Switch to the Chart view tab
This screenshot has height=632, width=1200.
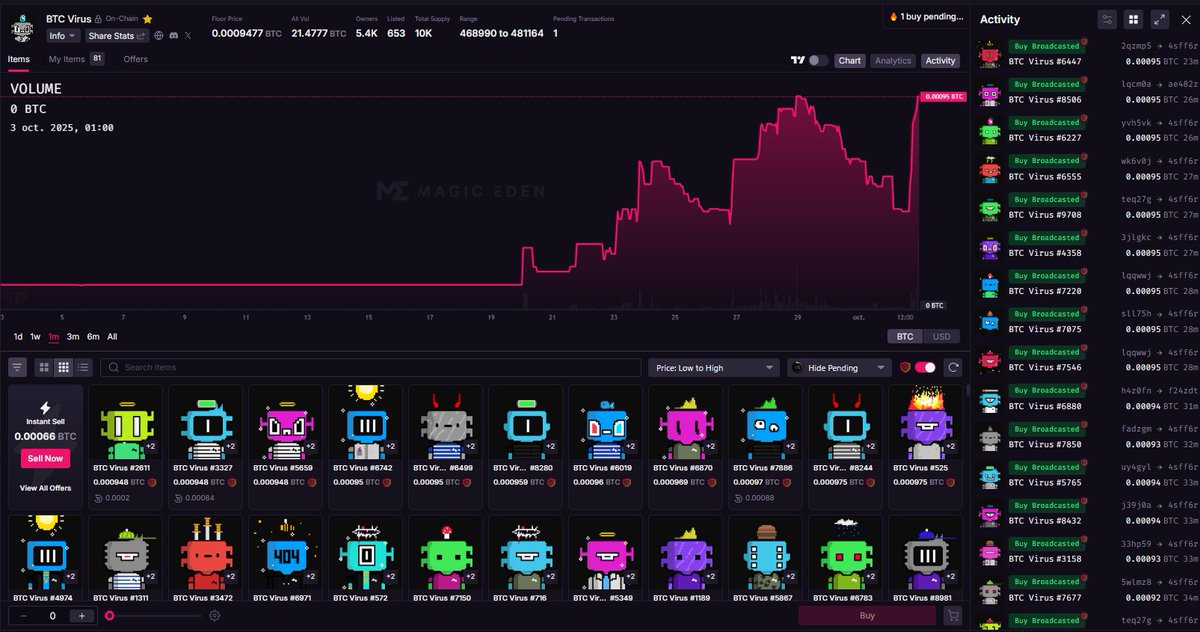pyautogui.click(x=850, y=61)
